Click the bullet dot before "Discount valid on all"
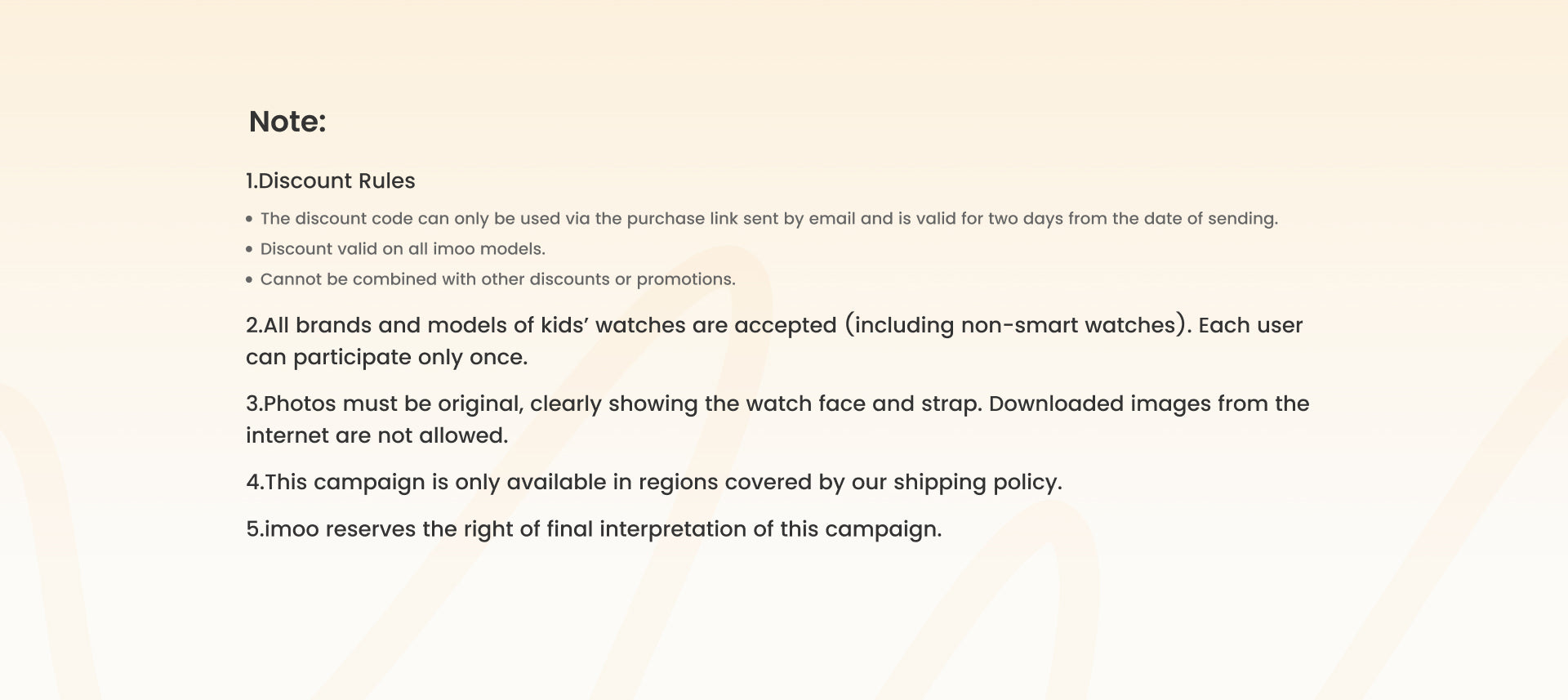Image resolution: width=1568 pixels, height=700 pixels. [x=249, y=249]
